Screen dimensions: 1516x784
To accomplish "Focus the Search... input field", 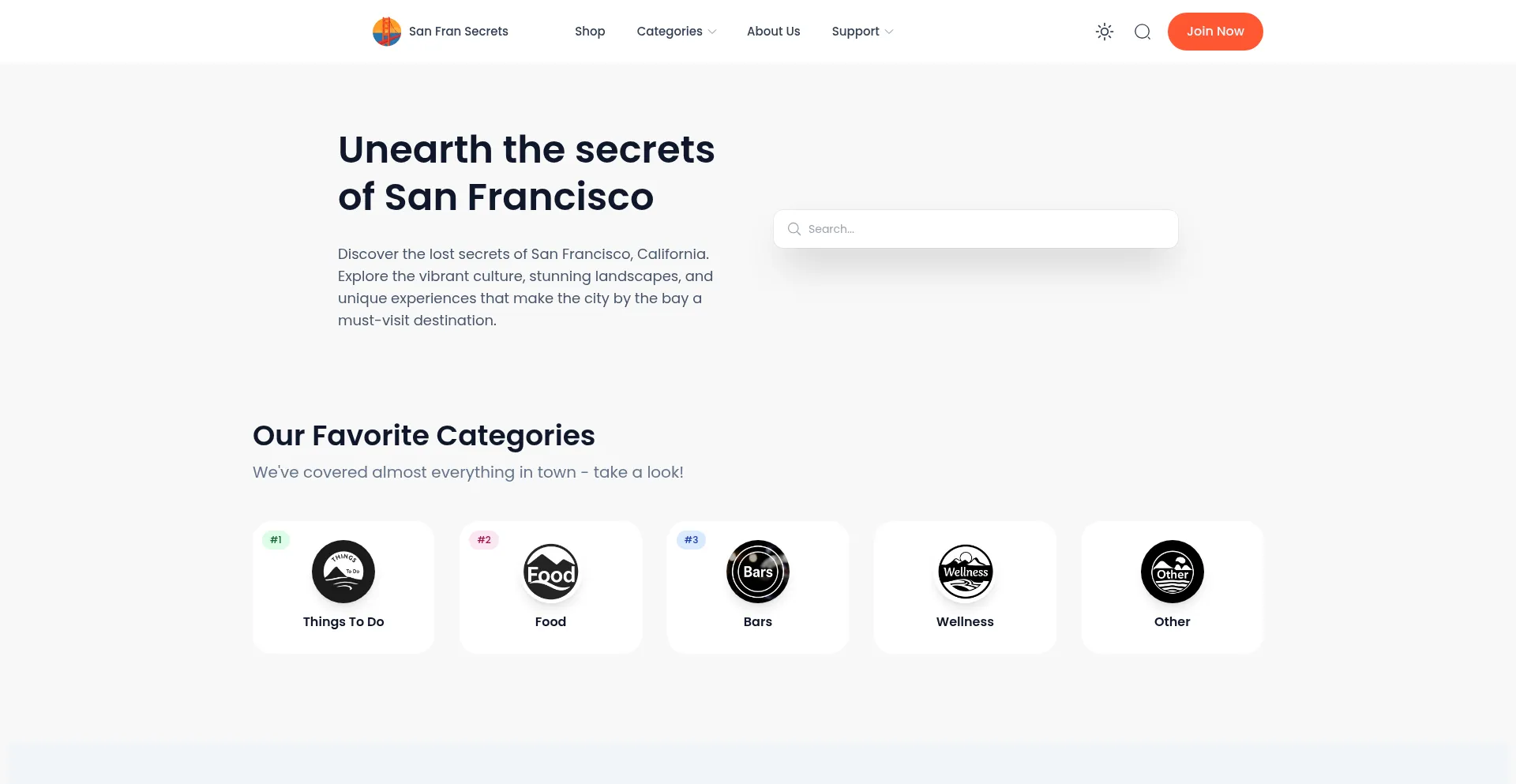I will [976, 229].
